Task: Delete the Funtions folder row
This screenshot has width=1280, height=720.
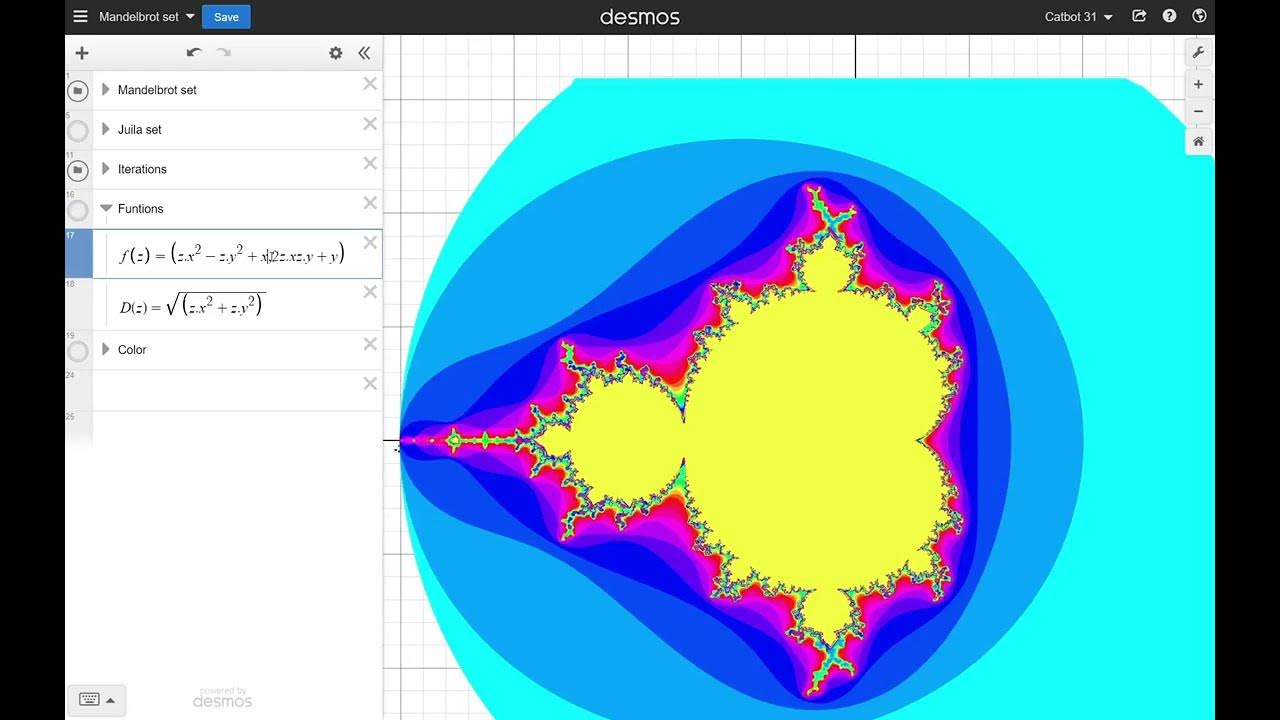Action: (x=370, y=203)
